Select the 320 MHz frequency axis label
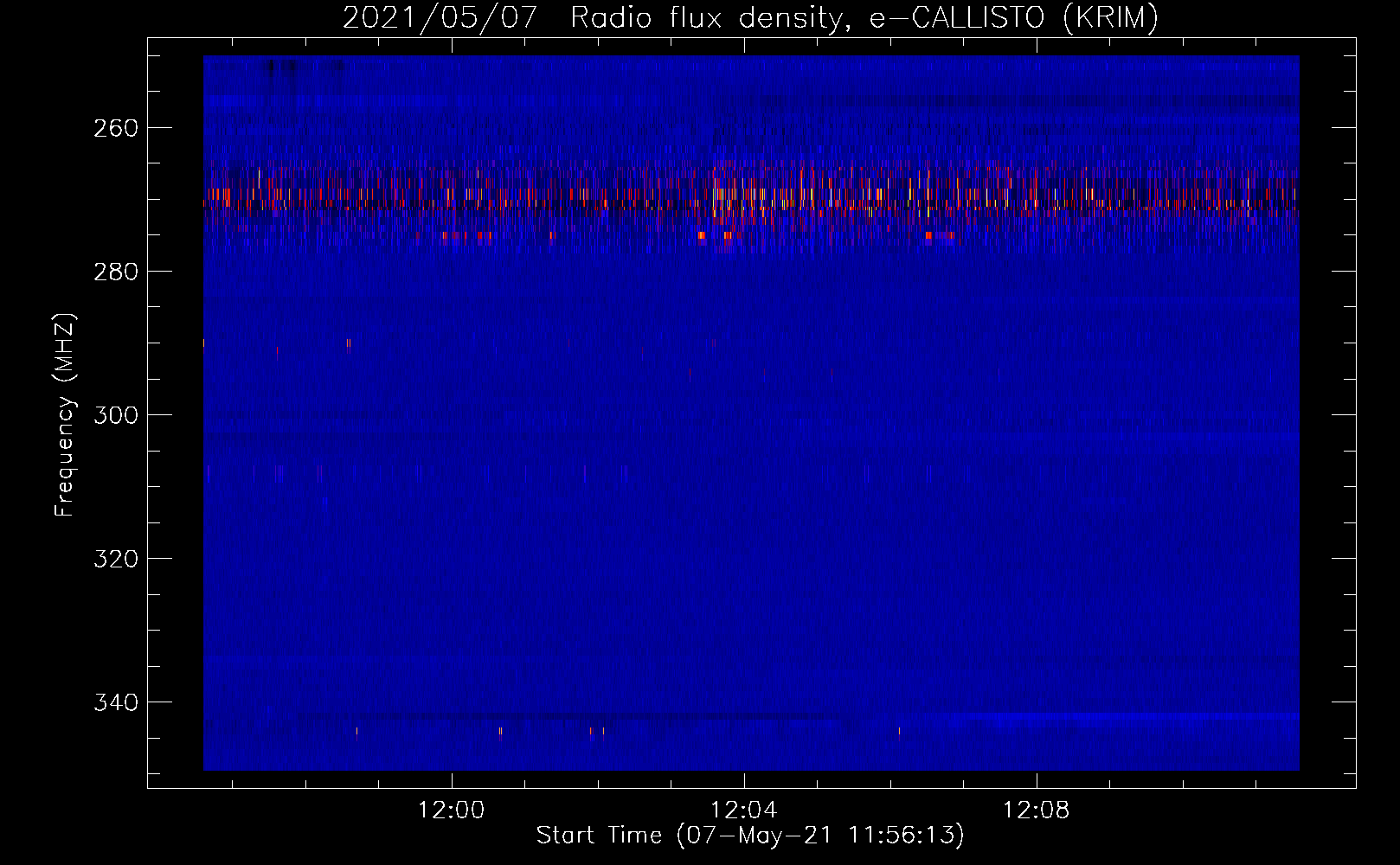Image resolution: width=1400 pixels, height=865 pixels. 115,559
